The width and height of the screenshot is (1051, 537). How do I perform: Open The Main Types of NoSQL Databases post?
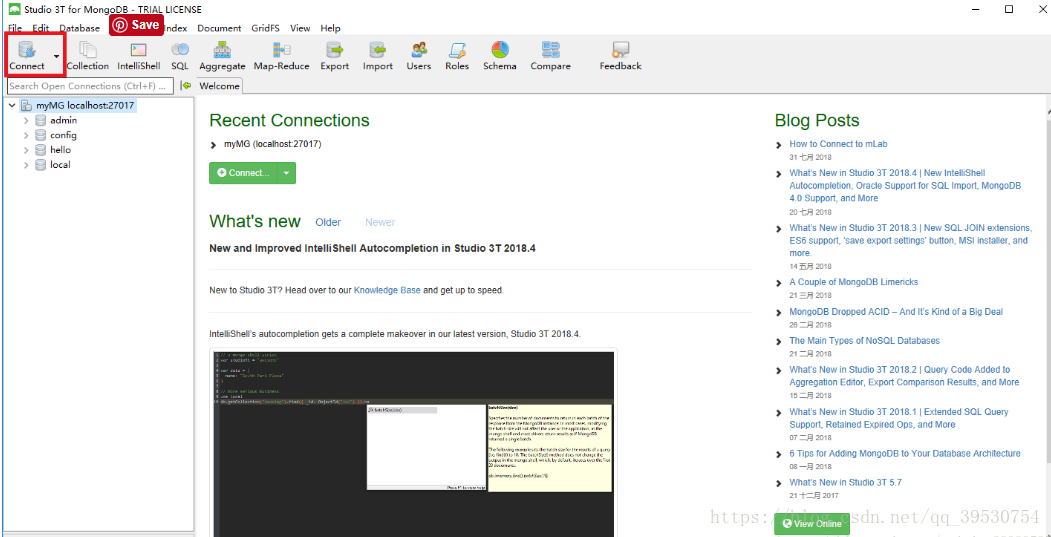click(x=865, y=341)
